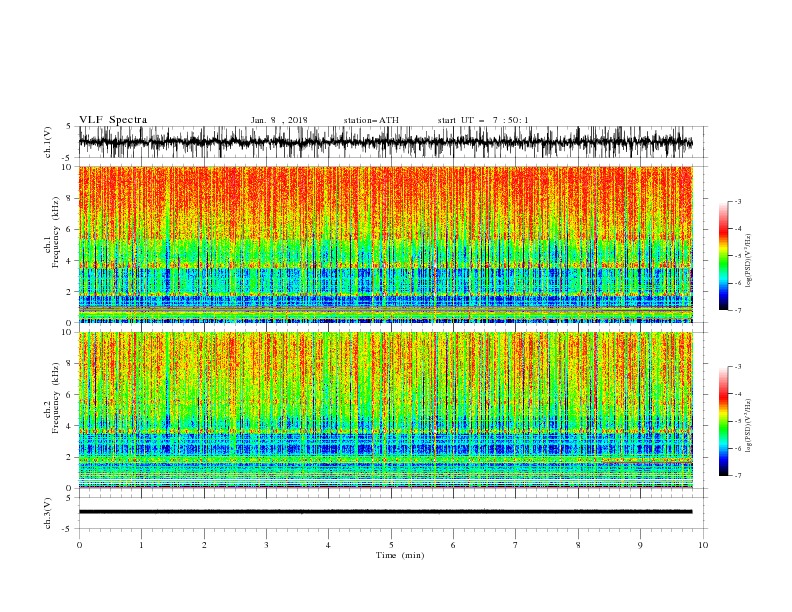Click the 'station=ATH' label
The image size is (792, 612).
[371, 120]
